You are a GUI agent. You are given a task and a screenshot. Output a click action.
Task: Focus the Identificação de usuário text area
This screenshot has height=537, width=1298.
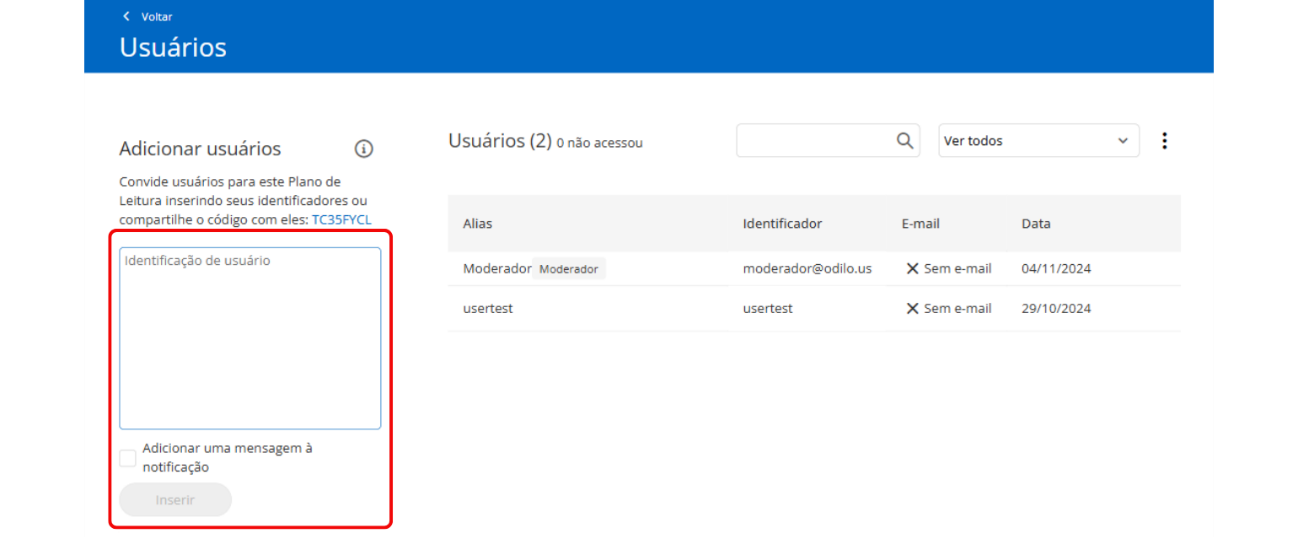[250, 338]
